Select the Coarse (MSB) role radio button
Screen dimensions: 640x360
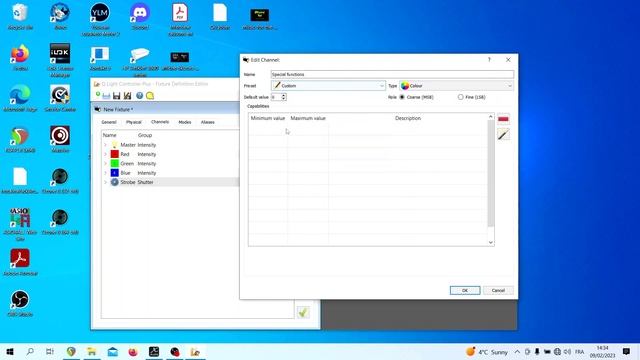tap(402, 97)
